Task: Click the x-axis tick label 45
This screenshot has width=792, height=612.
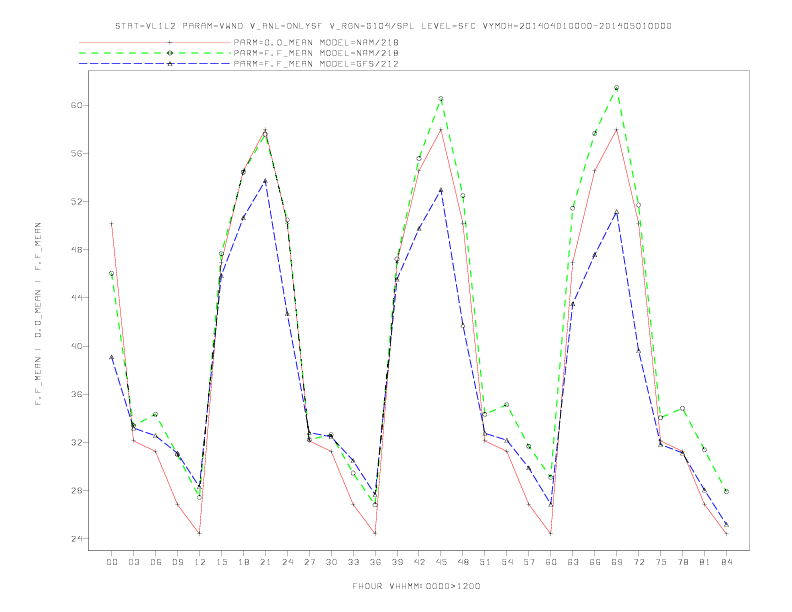Action: (441, 562)
